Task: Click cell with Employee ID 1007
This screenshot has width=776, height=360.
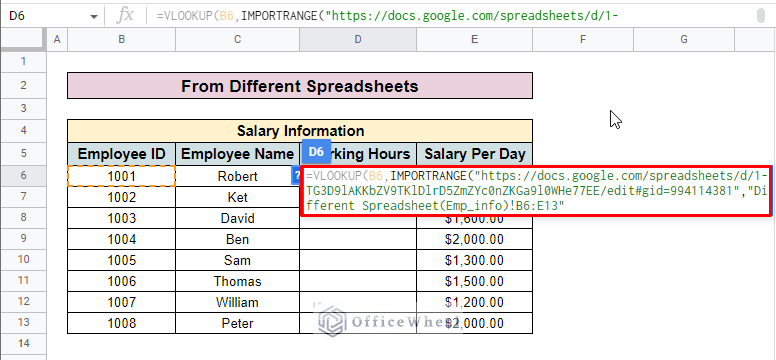Action: 121,302
